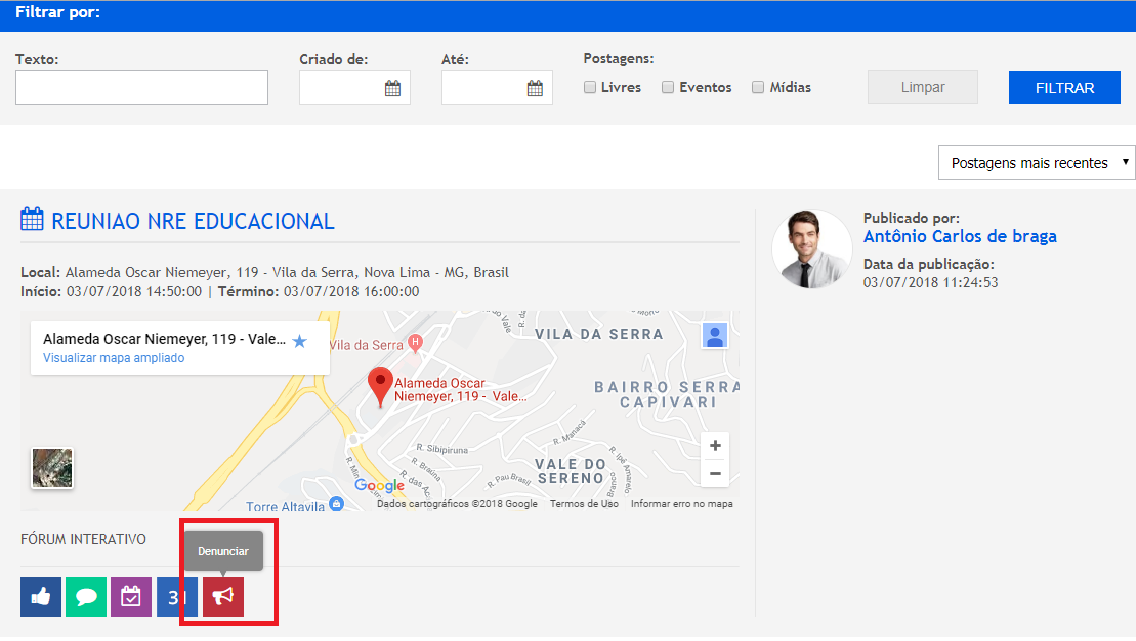Expand the Postagens mais recentes dropdown
Viewport: 1136px width, 641px height.
1036,163
